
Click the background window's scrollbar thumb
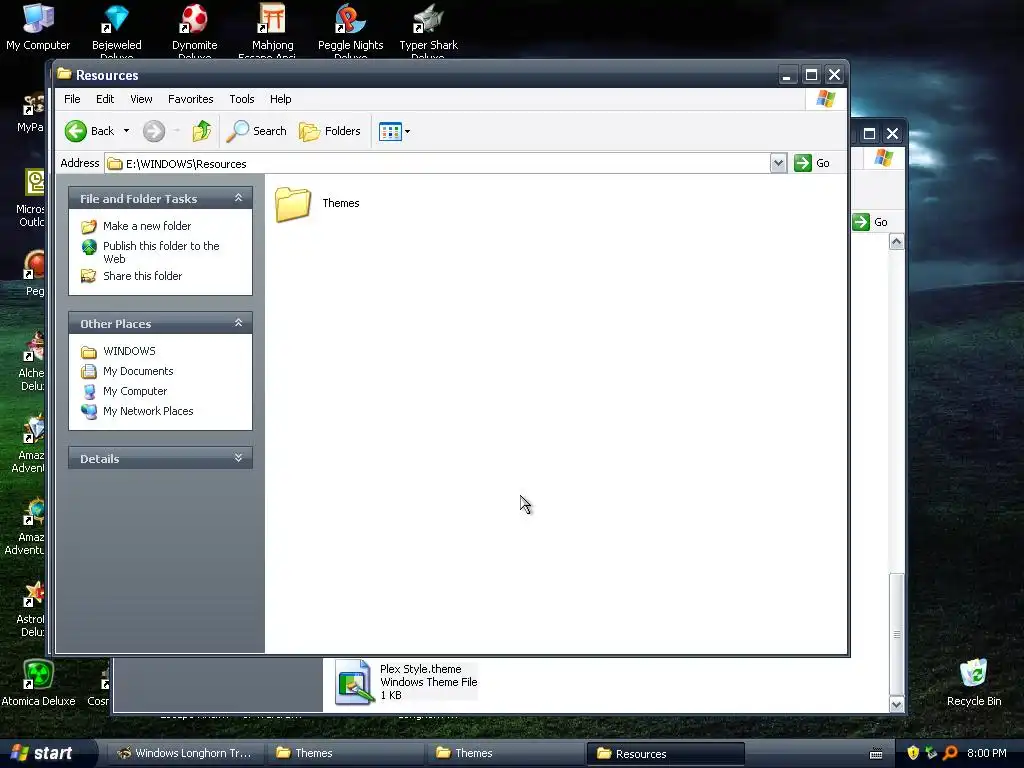coord(897,635)
